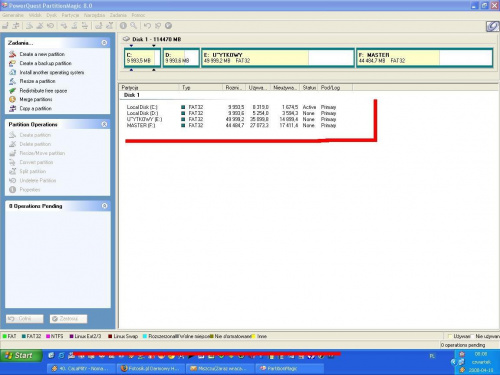Click the purple Linux Ext2/3 legend swatch
This screenshot has height=375, width=500.
[71, 336]
